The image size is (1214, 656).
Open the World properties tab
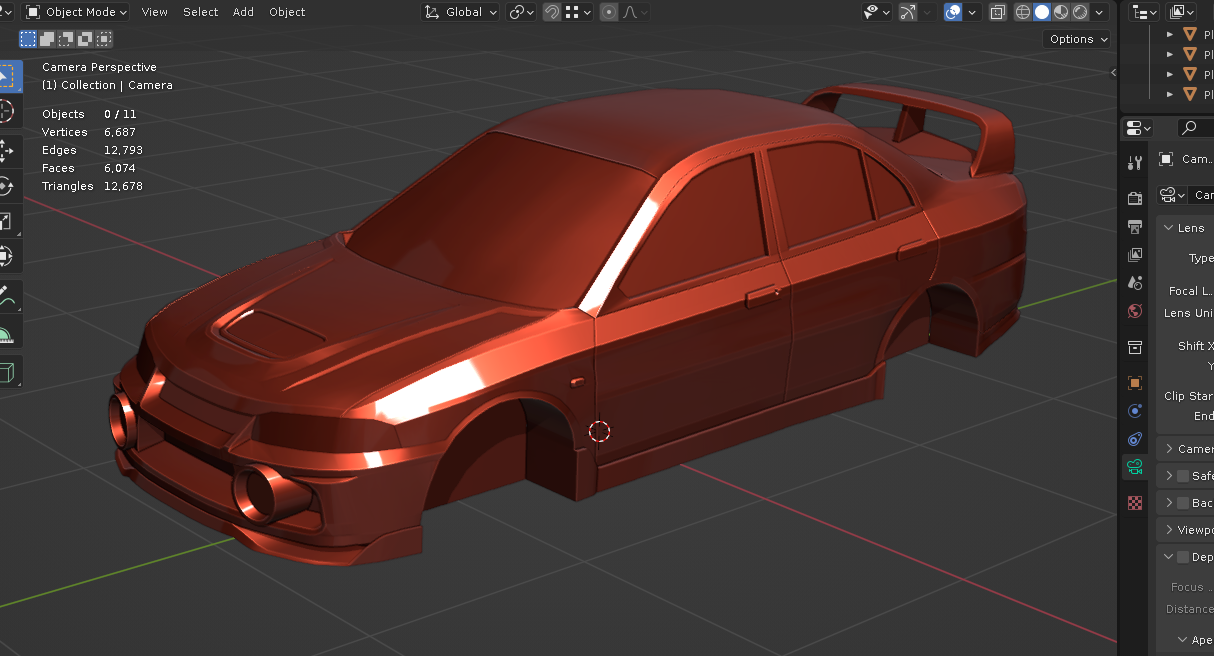(1135, 311)
